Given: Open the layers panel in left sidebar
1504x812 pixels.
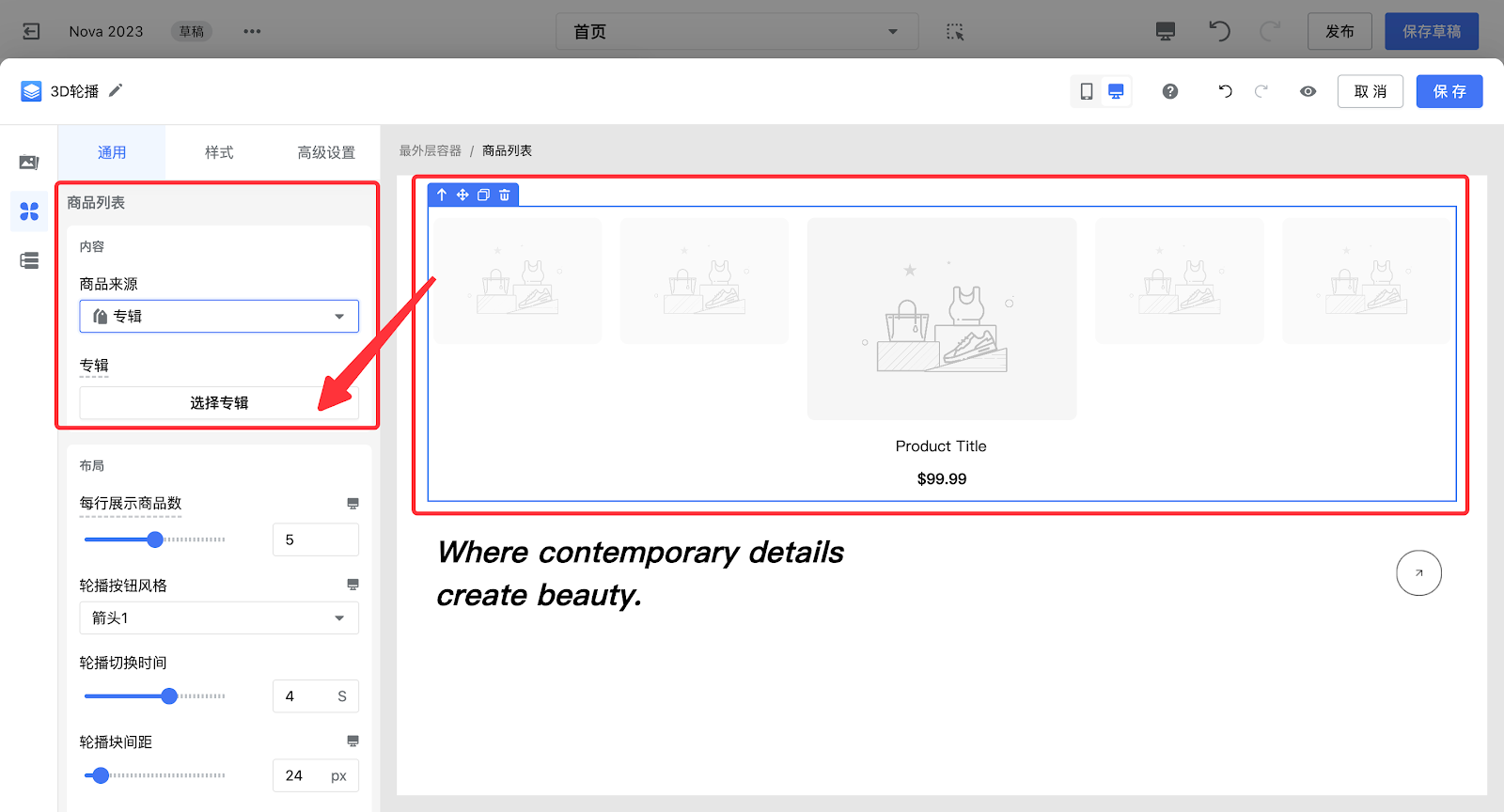Looking at the screenshot, I should (x=29, y=260).
